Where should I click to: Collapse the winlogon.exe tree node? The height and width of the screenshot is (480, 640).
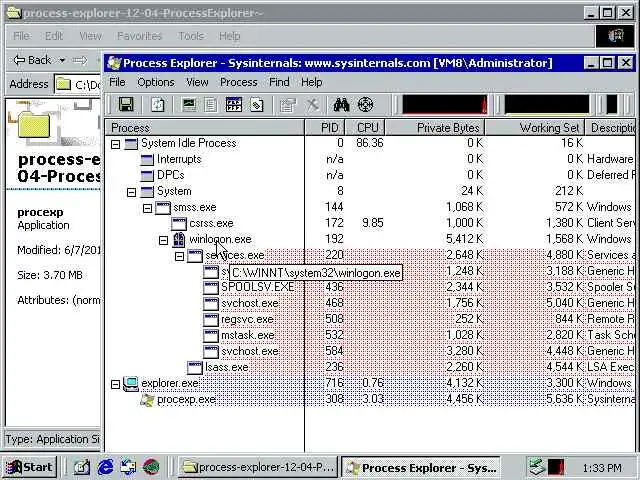pos(163,240)
